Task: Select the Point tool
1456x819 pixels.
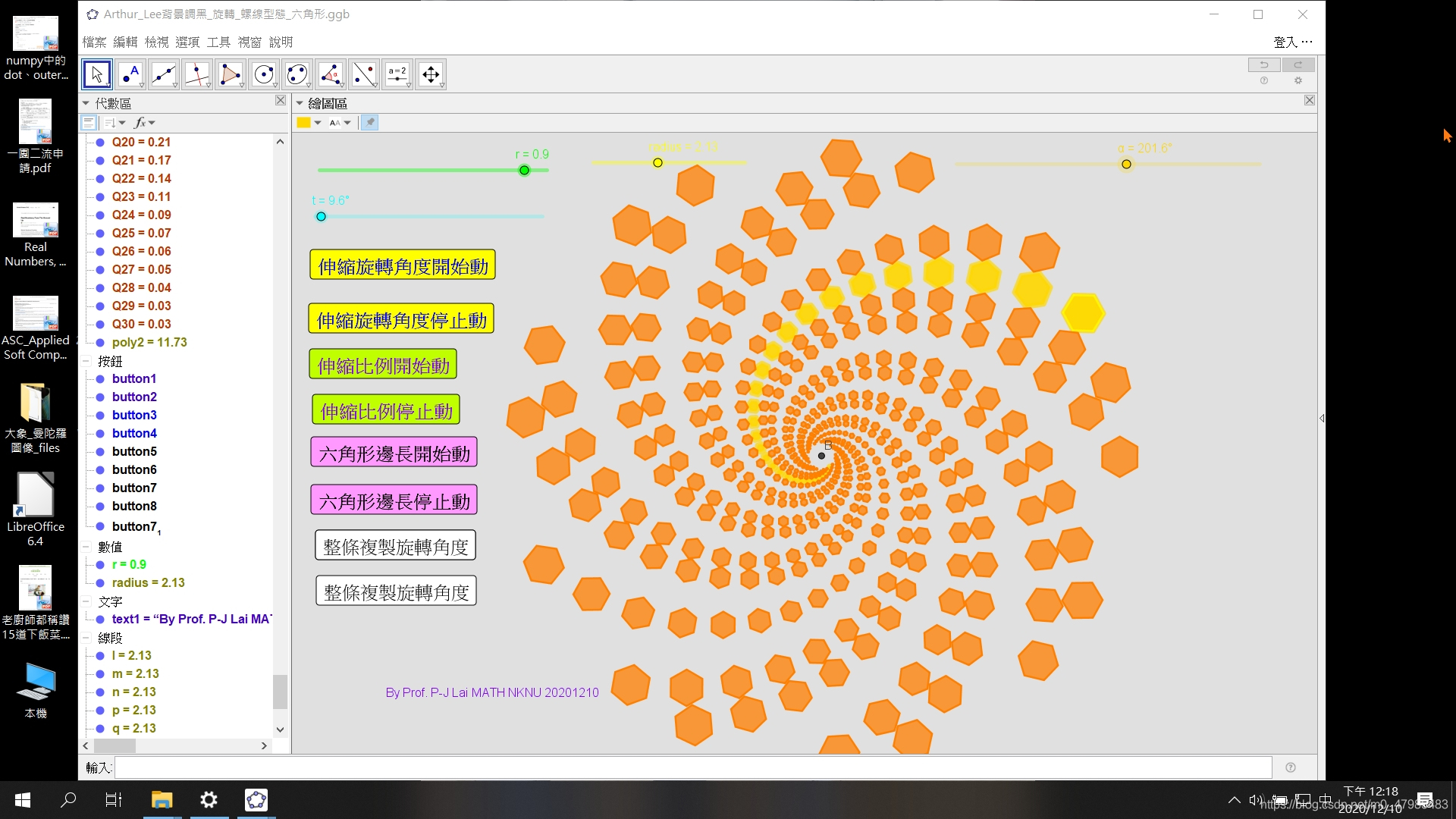Action: pos(130,74)
